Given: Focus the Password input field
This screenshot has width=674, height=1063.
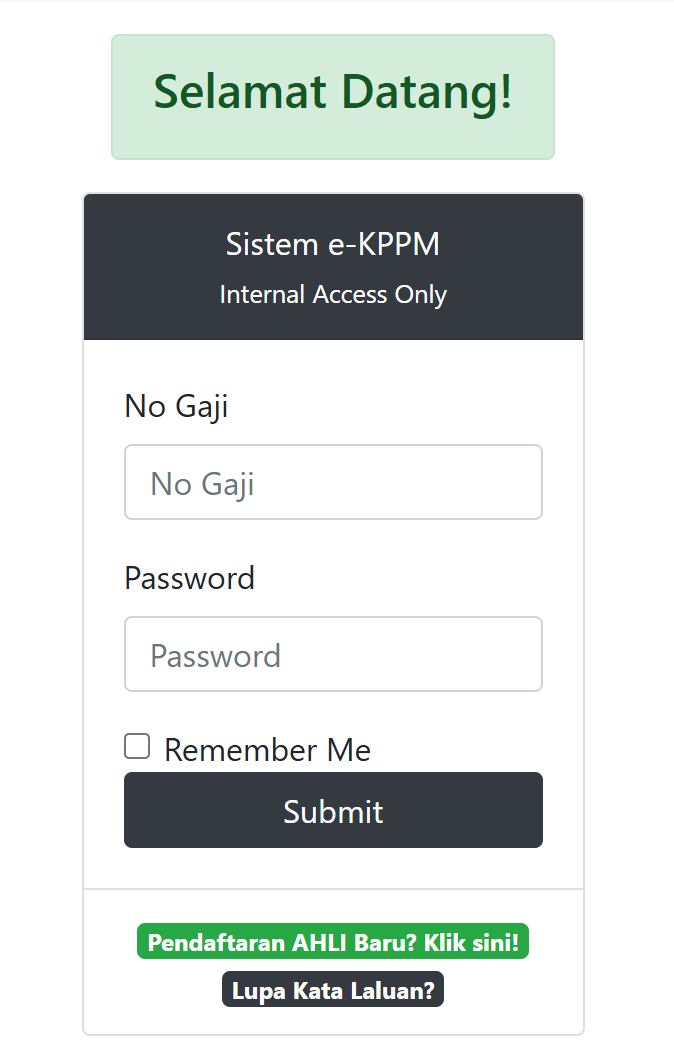Looking at the screenshot, I should [x=333, y=654].
